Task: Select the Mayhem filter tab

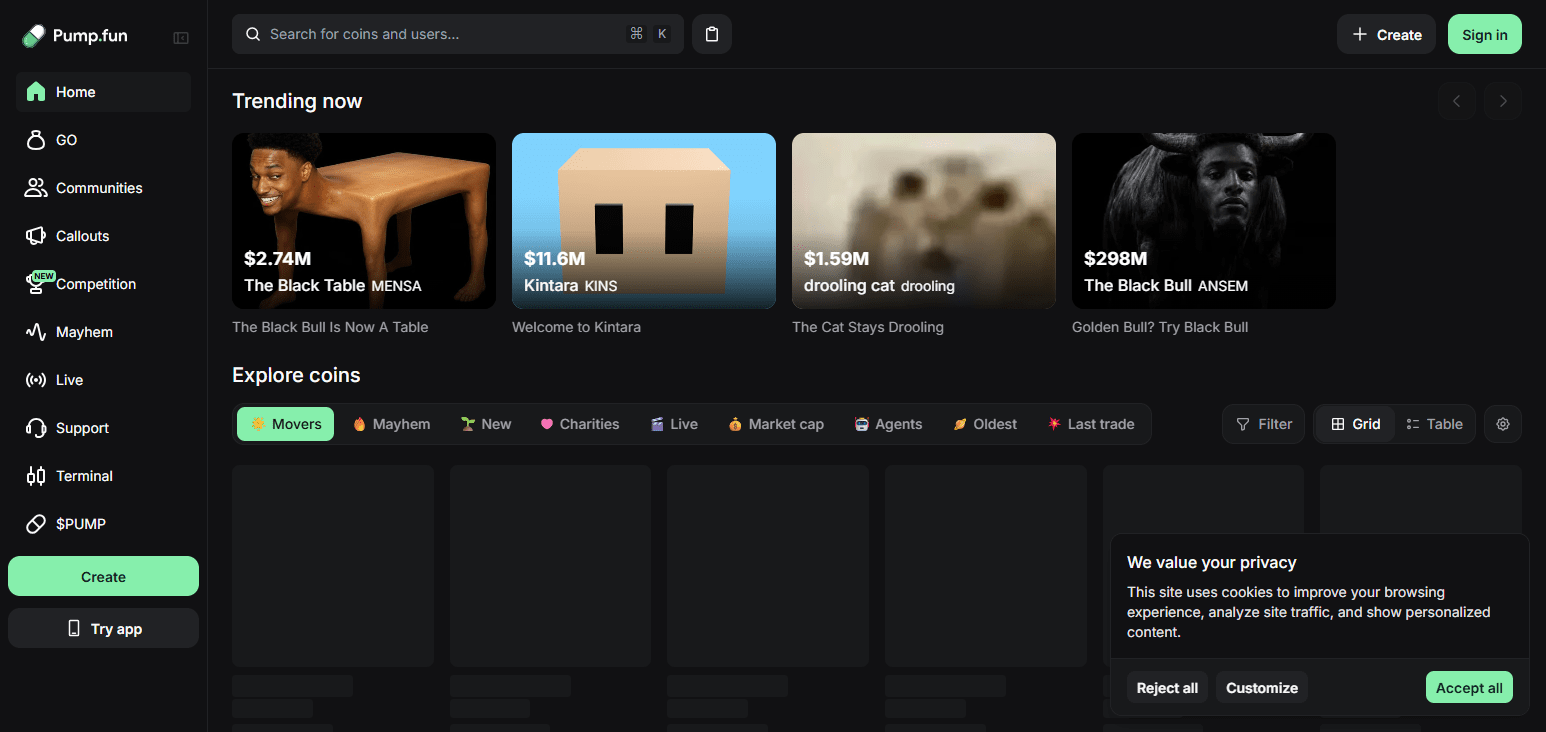Action: pos(391,424)
